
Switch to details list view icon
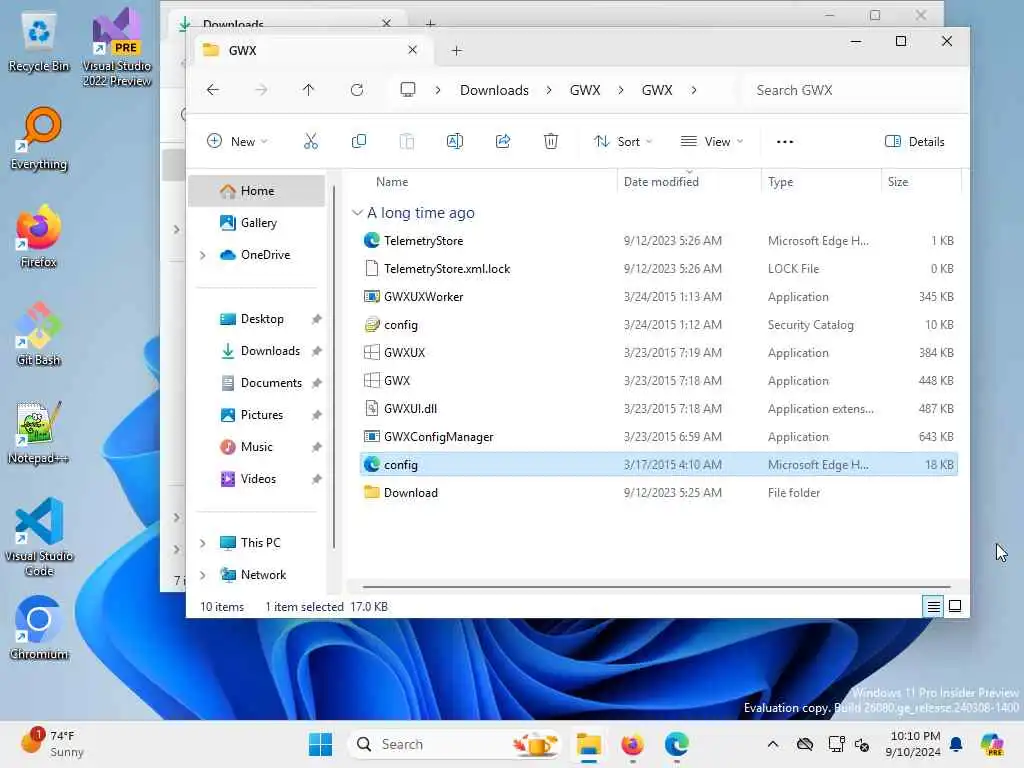click(934, 607)
